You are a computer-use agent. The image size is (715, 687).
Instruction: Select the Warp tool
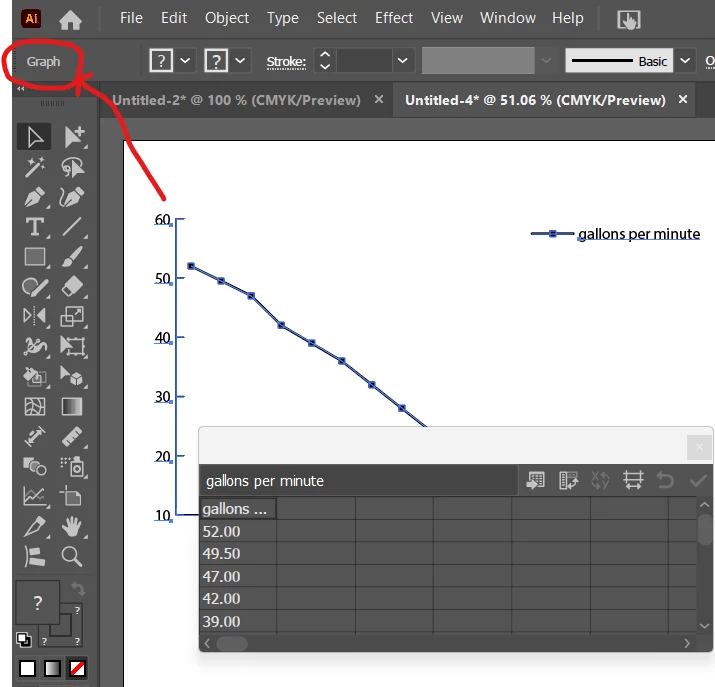pyautogui.click(x=34, y=346)
